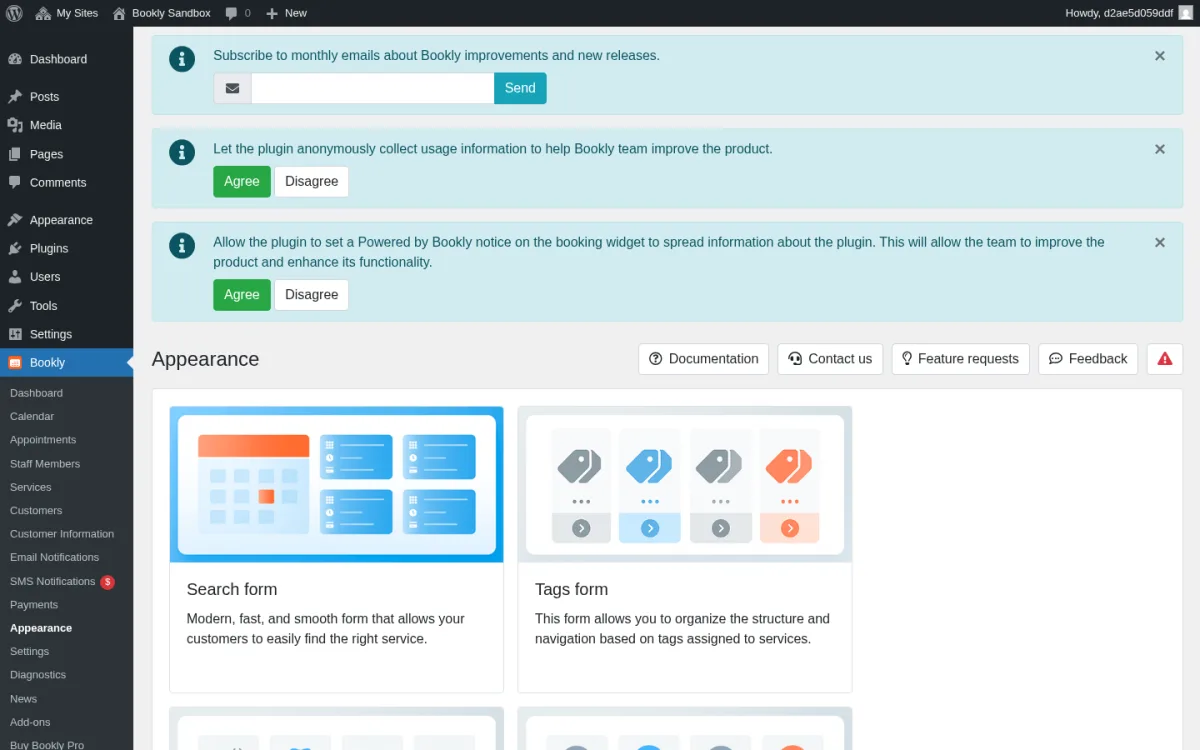This screenshot has height=750, width=1200.
Task: Click the subscription email input field
Action: tap(373, 88)
